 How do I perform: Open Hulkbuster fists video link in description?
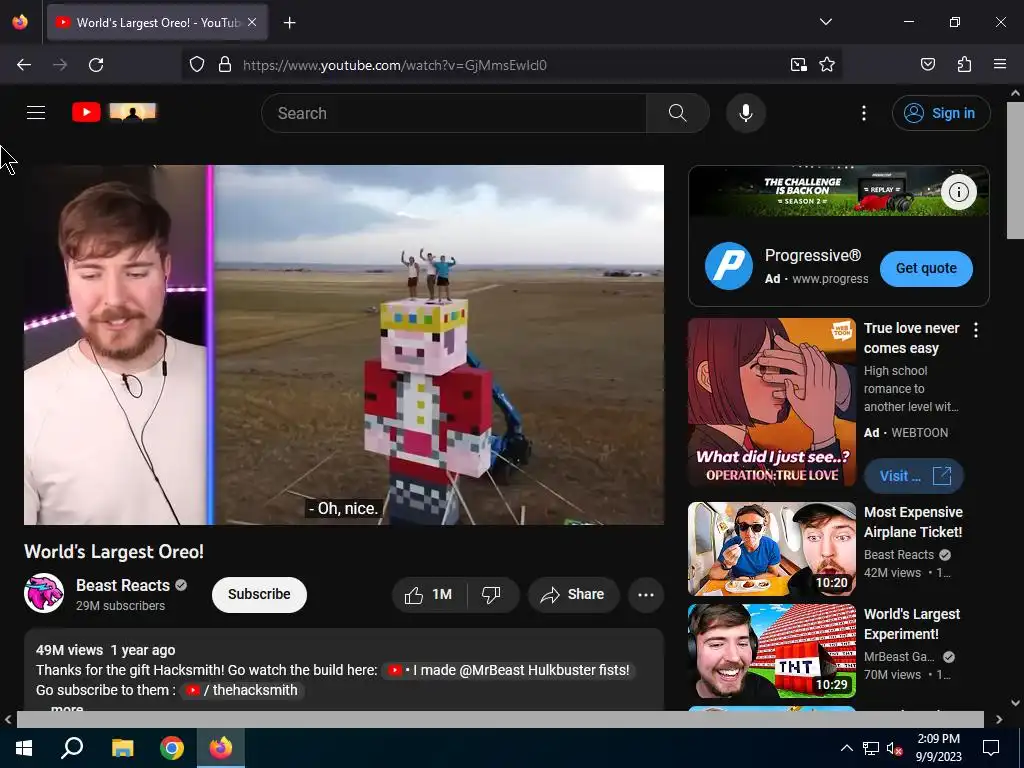tap(509, 671)
